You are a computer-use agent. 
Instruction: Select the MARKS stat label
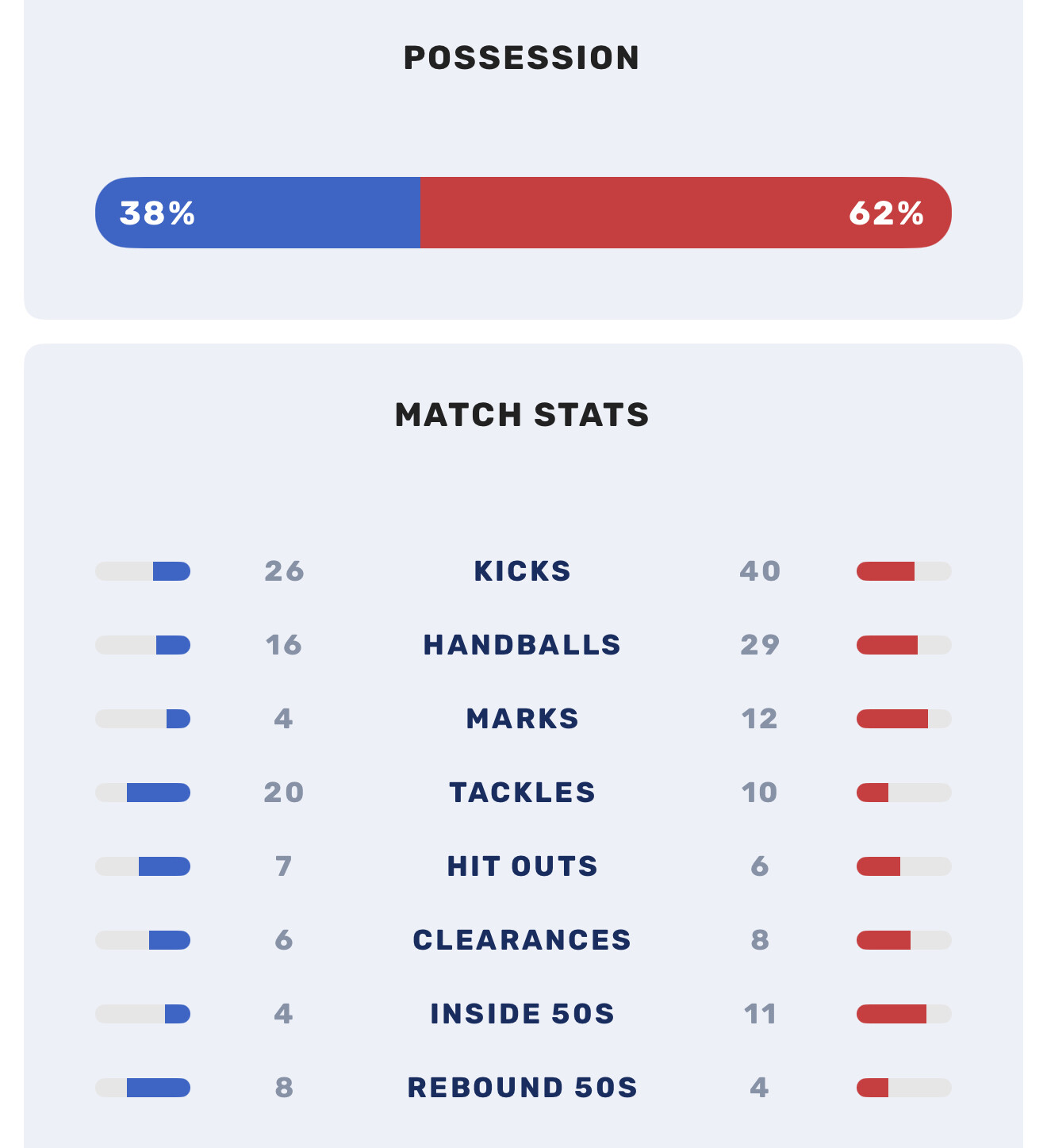coord(522,719)
